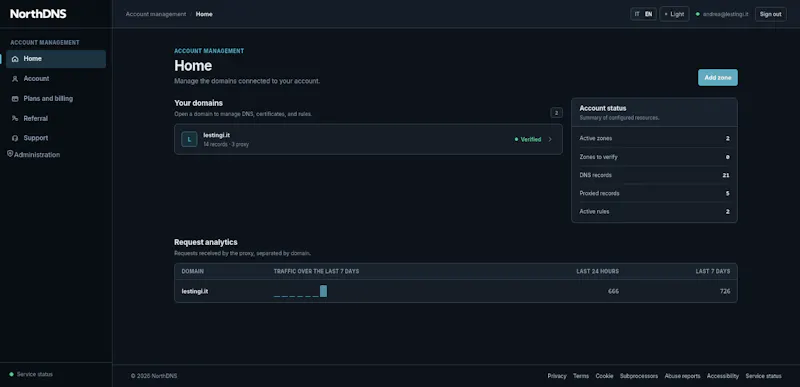Click the Last 7 Days column header
This screenshot has width=800, height=387.
tap(713, 271)
